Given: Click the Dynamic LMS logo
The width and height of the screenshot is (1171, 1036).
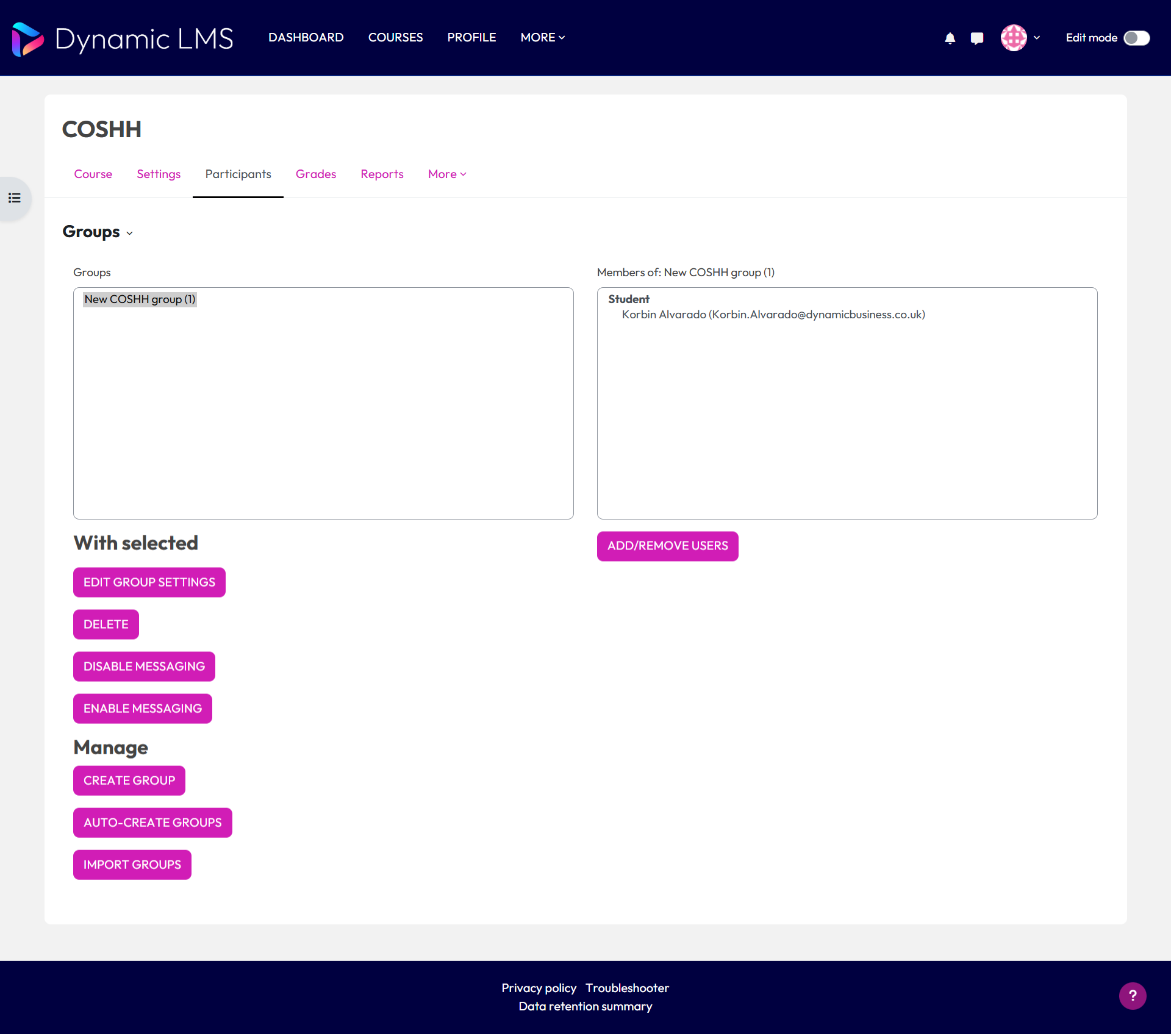Looking at the screenshot, I should tap(123, 38).
